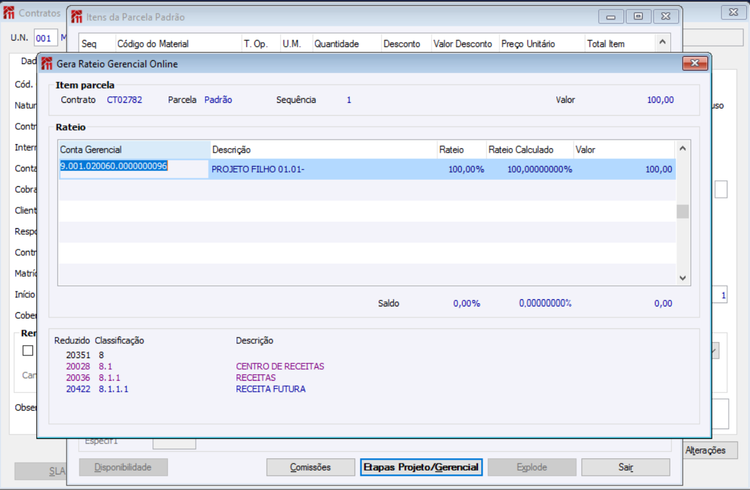The height and width of the screenshot is (490, 750).
Task: Click the Itens da Parcela Padrão window icon
Action: pos(76,17)
